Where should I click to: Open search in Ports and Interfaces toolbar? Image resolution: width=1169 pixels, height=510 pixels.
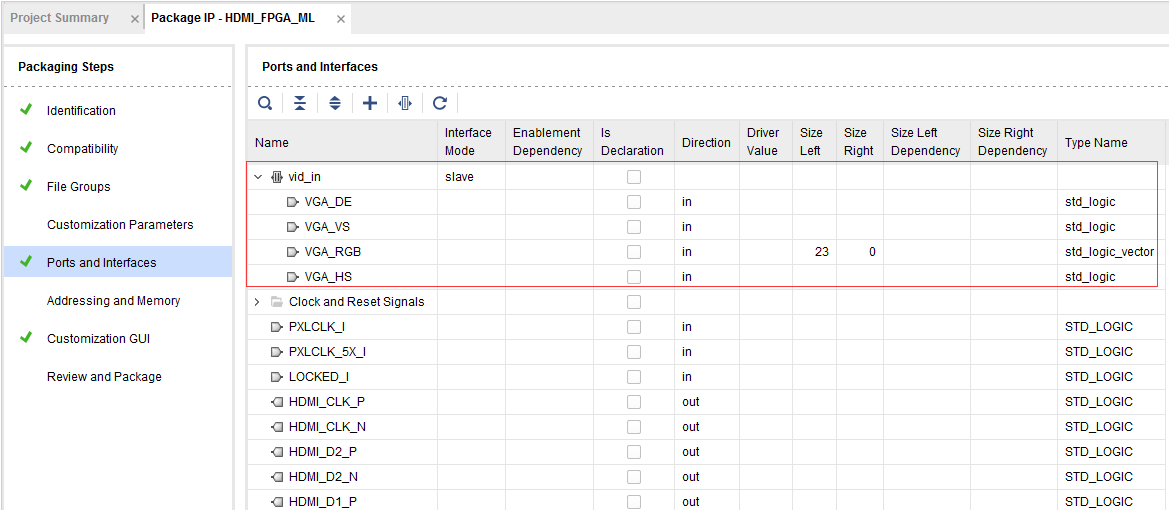265,104
